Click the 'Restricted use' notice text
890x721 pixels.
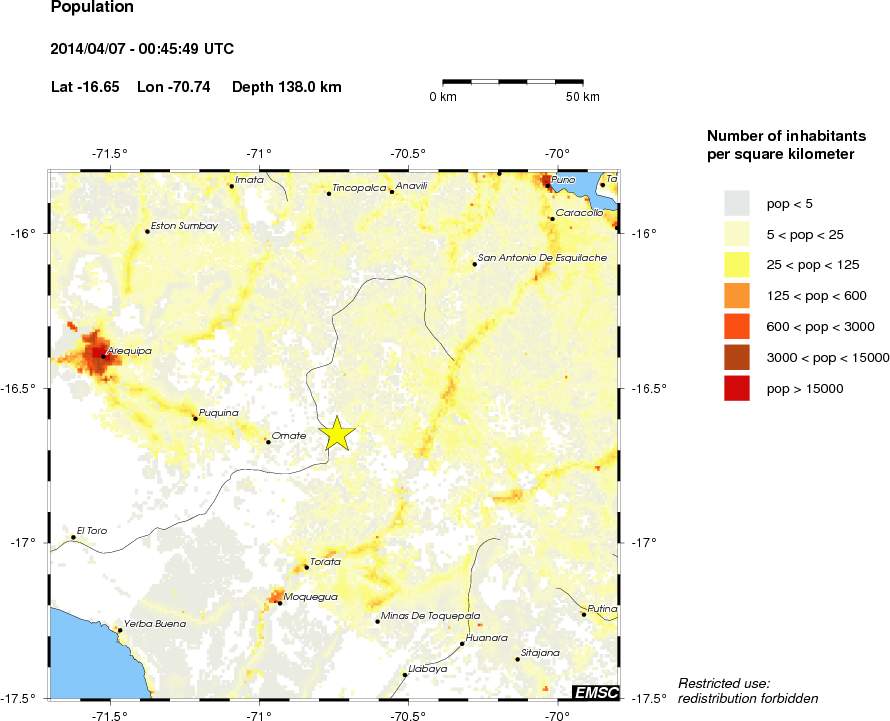point(747,690)
